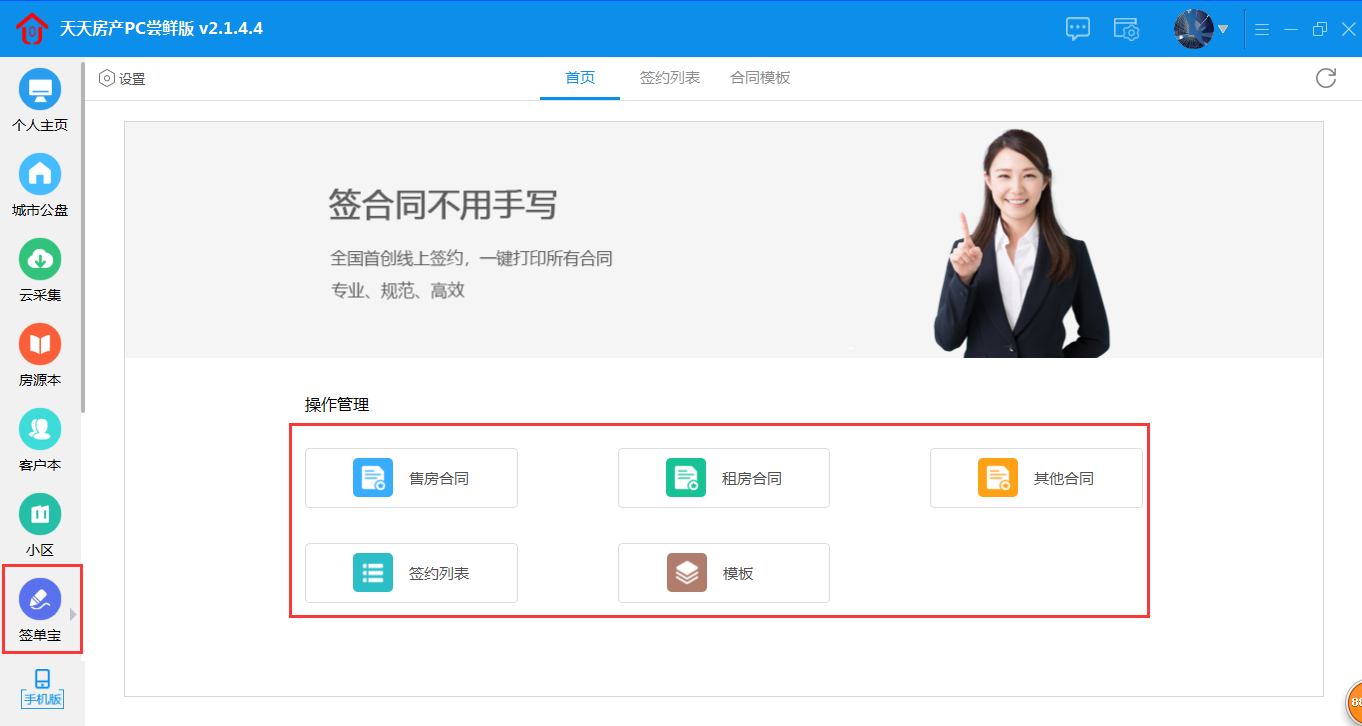The height and width of the screenshot is (726, 1362).
Task: Expand the user avatar dropdown arrow
Action: (1223, 29)
